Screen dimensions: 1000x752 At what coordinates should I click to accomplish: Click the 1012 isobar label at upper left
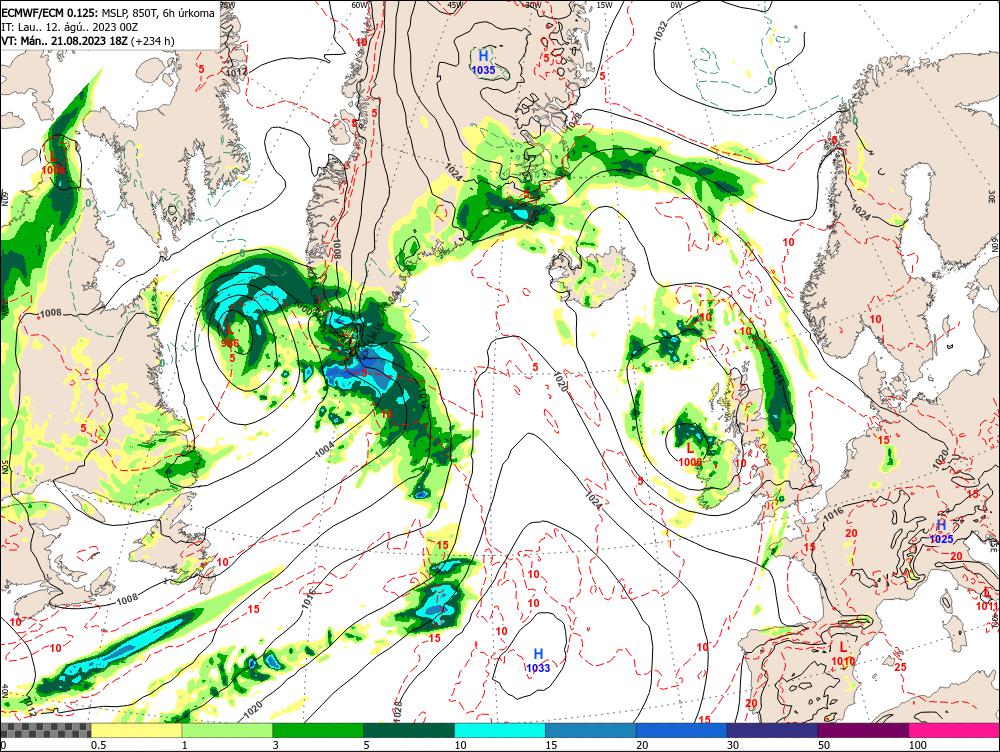(x=237, y=72)
